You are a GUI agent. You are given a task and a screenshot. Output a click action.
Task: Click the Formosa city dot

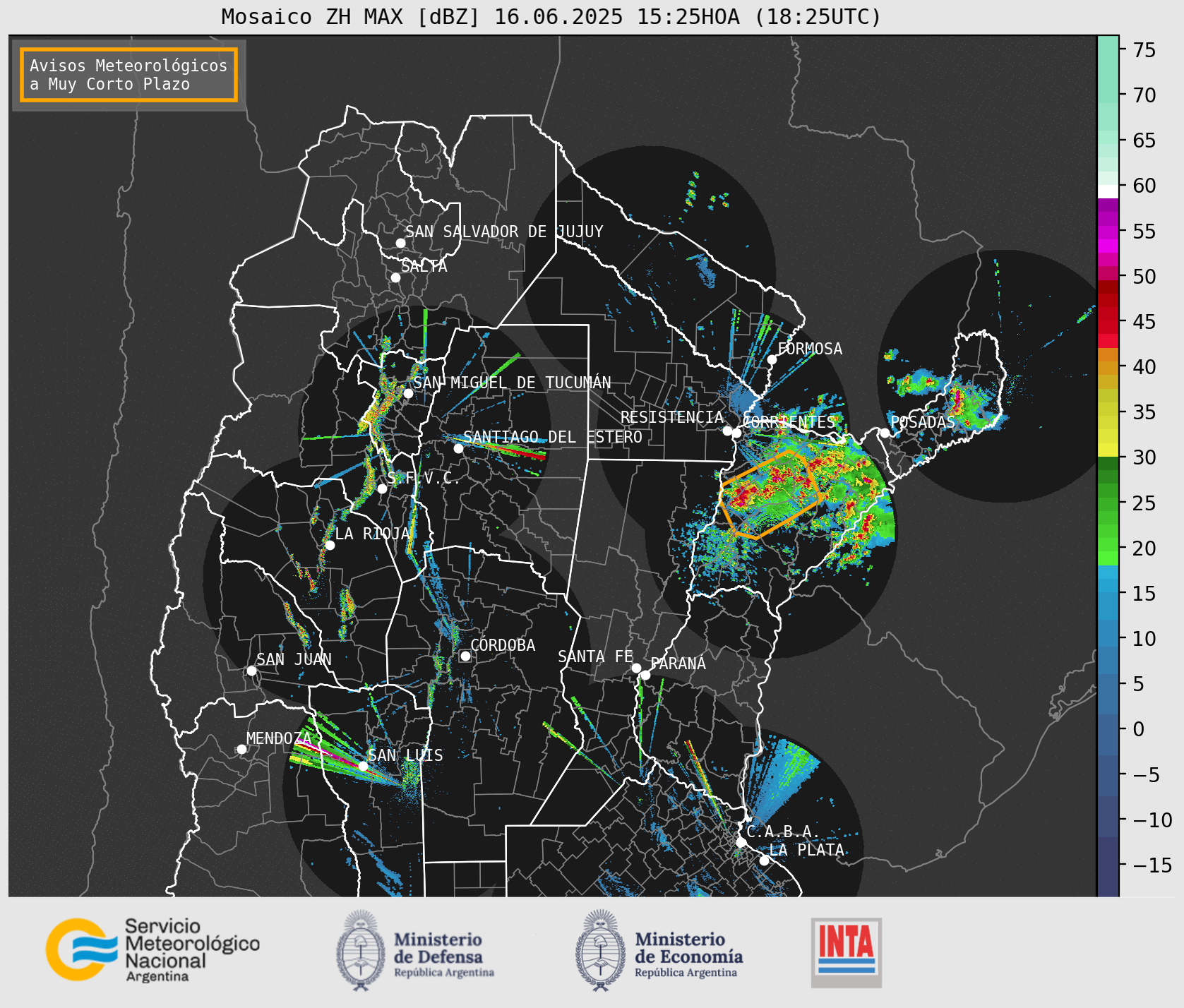pos(772,359)
